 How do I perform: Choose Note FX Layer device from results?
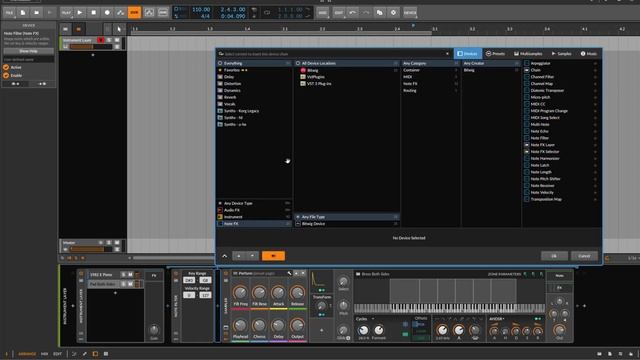(x=561, y=145)
